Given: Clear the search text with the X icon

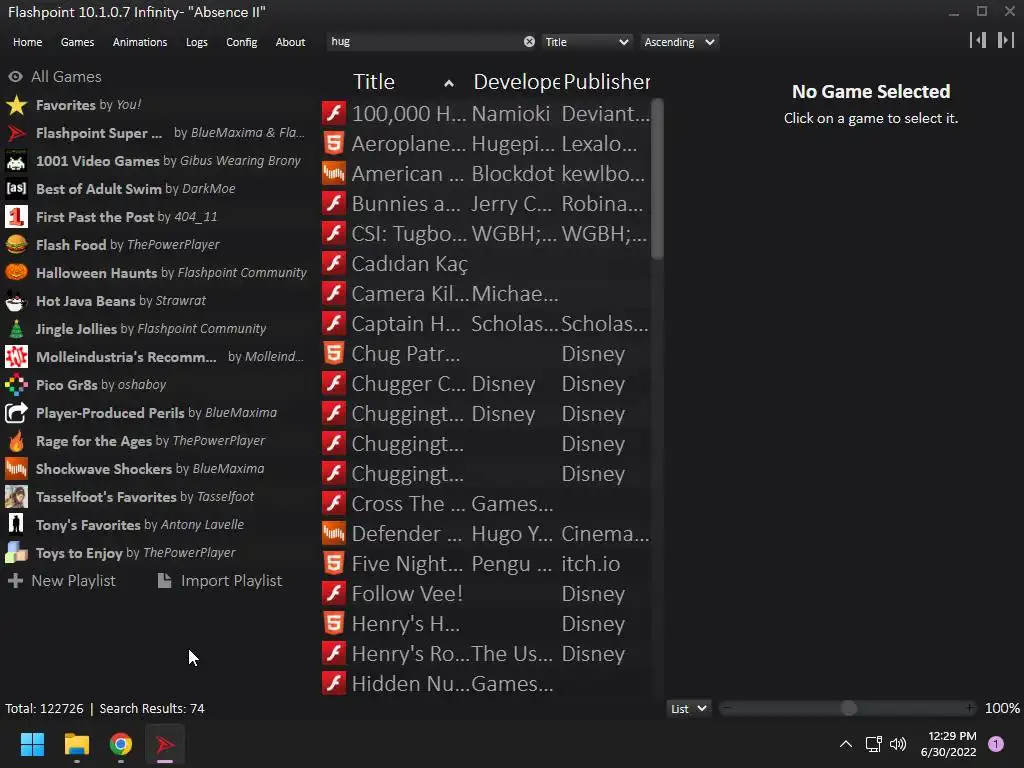Looking at the screenshot, I should click(529, 42).
